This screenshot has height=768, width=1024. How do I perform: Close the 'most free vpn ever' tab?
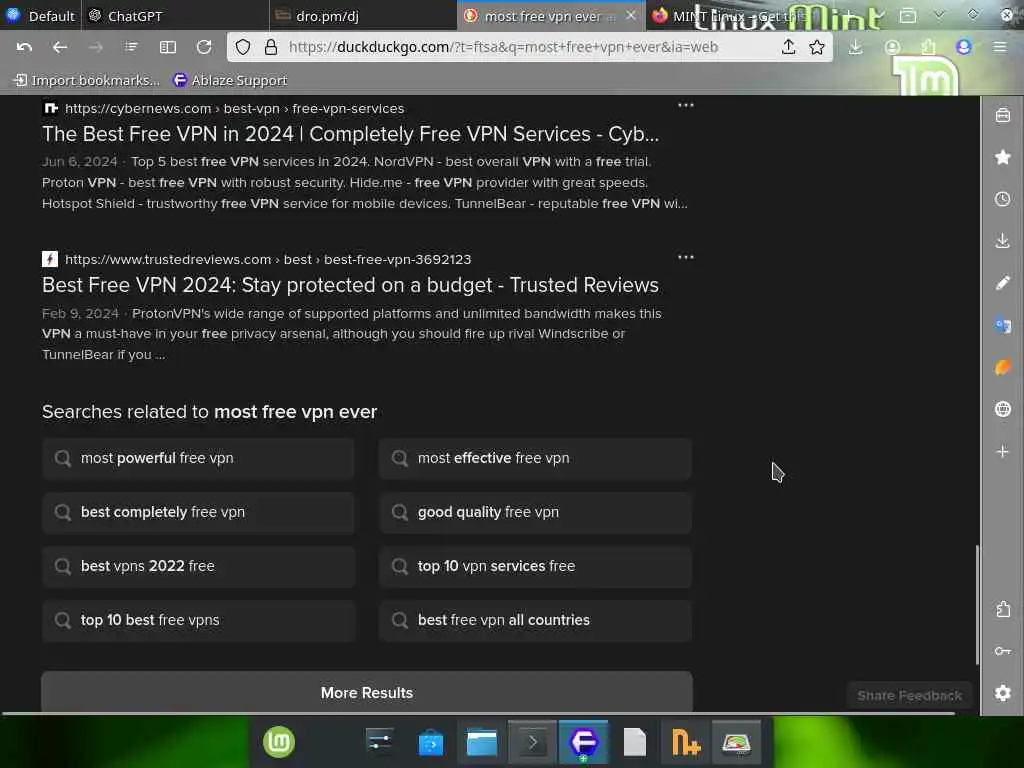(631, 16)
